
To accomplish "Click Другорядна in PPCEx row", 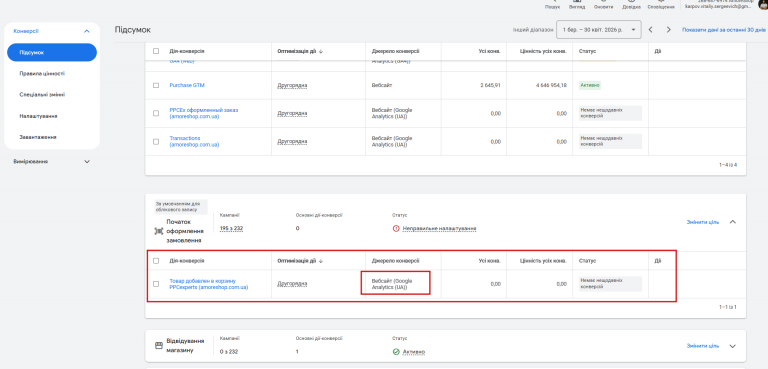I will (x=292, y=113).
